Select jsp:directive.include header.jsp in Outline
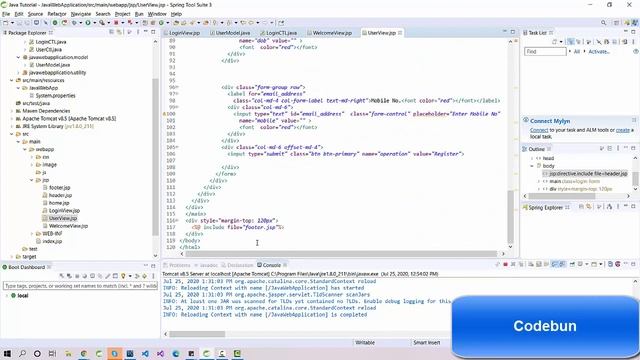The image size is (640, 360). (x=585, y=173)
